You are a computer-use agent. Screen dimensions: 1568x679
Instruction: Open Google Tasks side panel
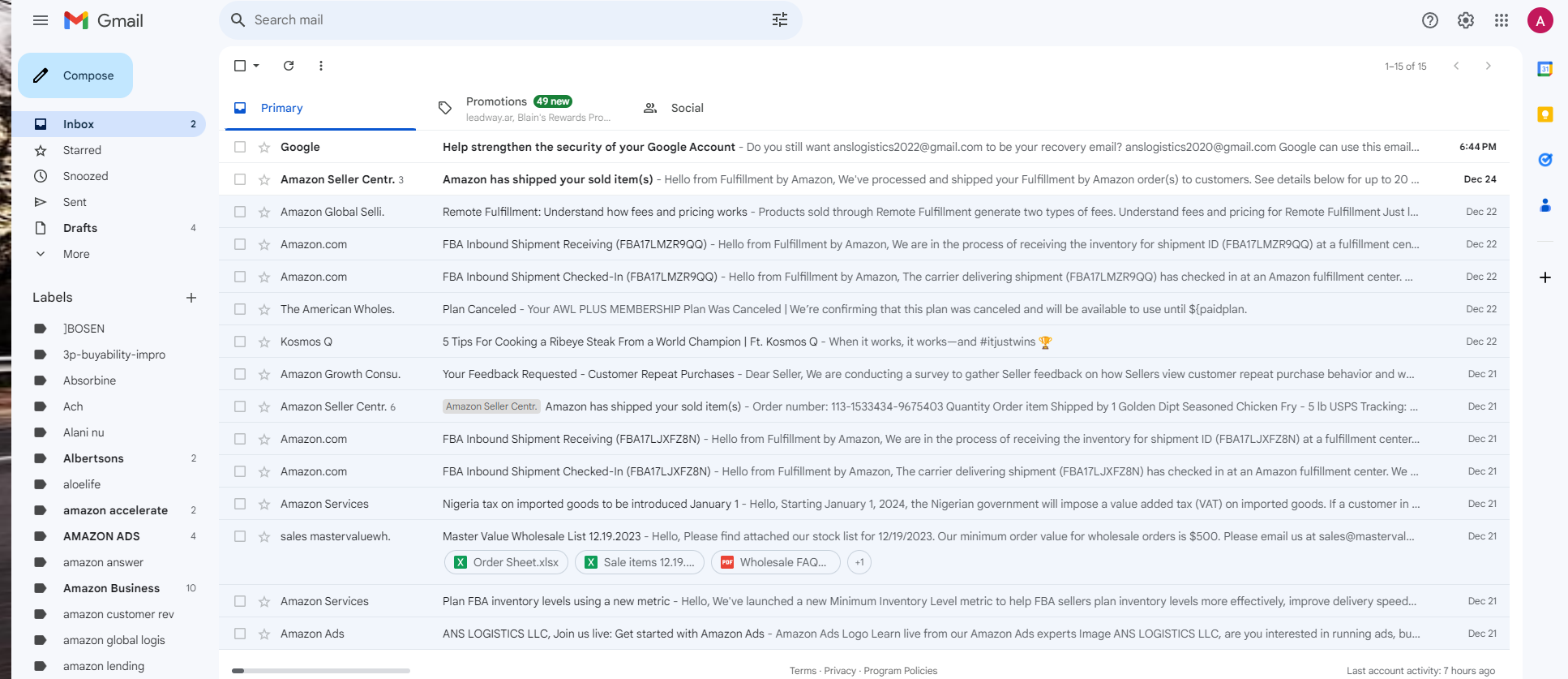(x=1545, y=160)
